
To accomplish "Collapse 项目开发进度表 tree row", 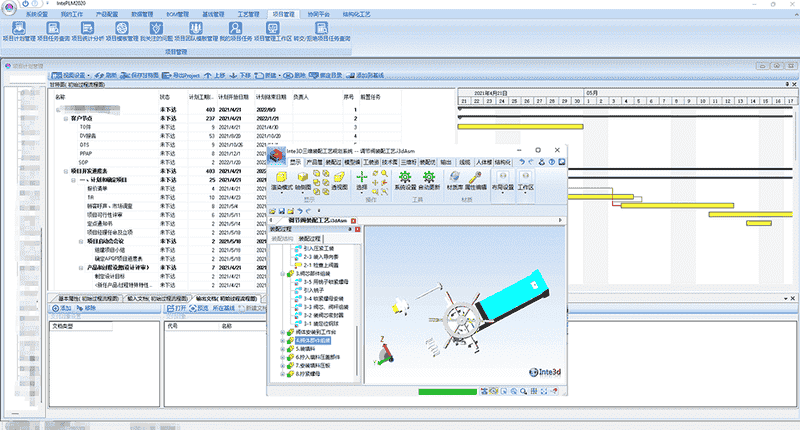I will coord(66,171).
